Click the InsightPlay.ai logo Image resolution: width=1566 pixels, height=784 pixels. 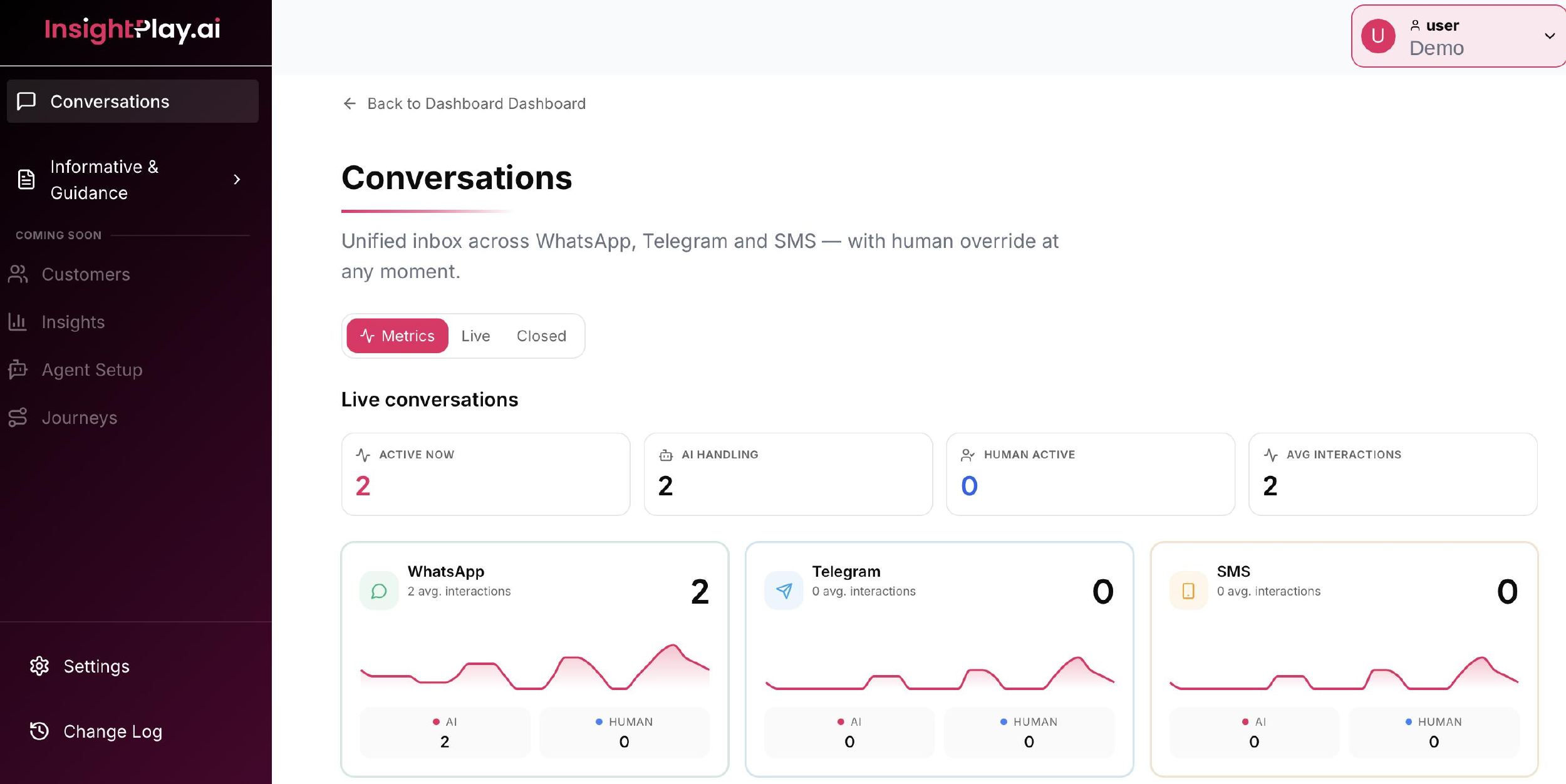point(133,29)
